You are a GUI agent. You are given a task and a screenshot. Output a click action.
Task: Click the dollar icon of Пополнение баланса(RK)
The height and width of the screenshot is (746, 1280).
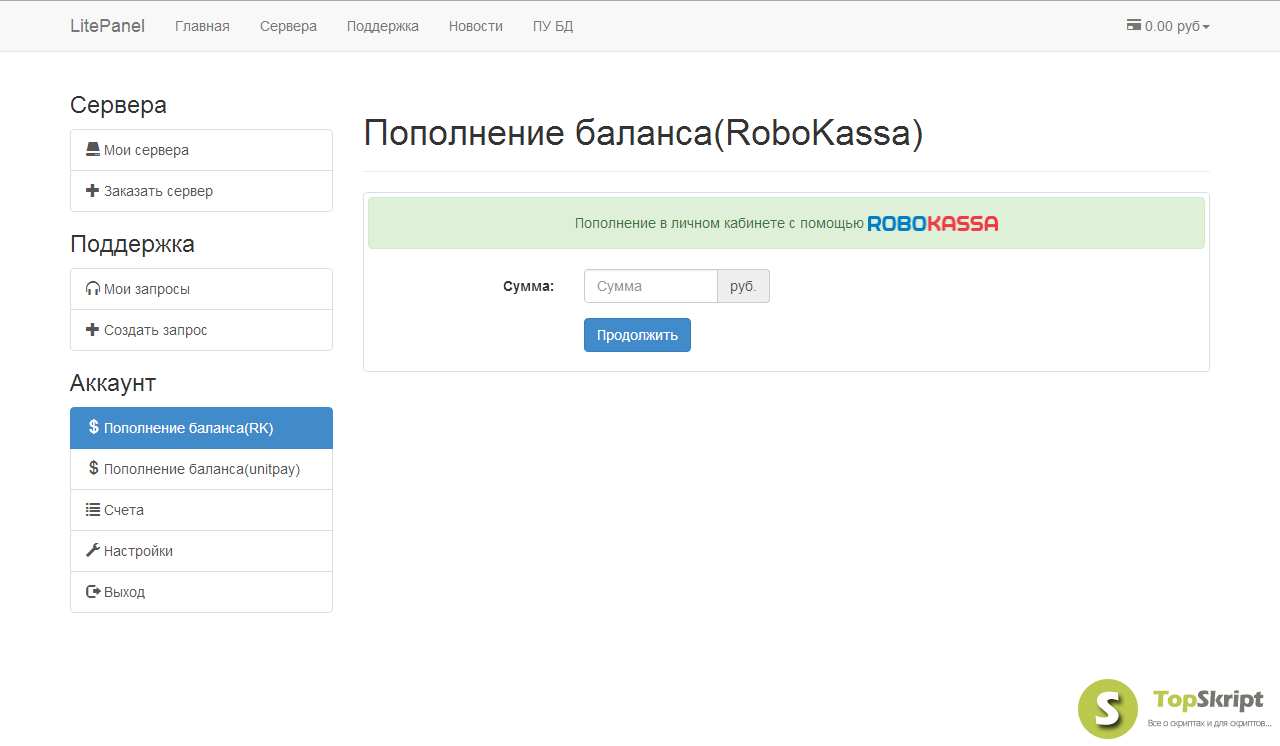94,427
